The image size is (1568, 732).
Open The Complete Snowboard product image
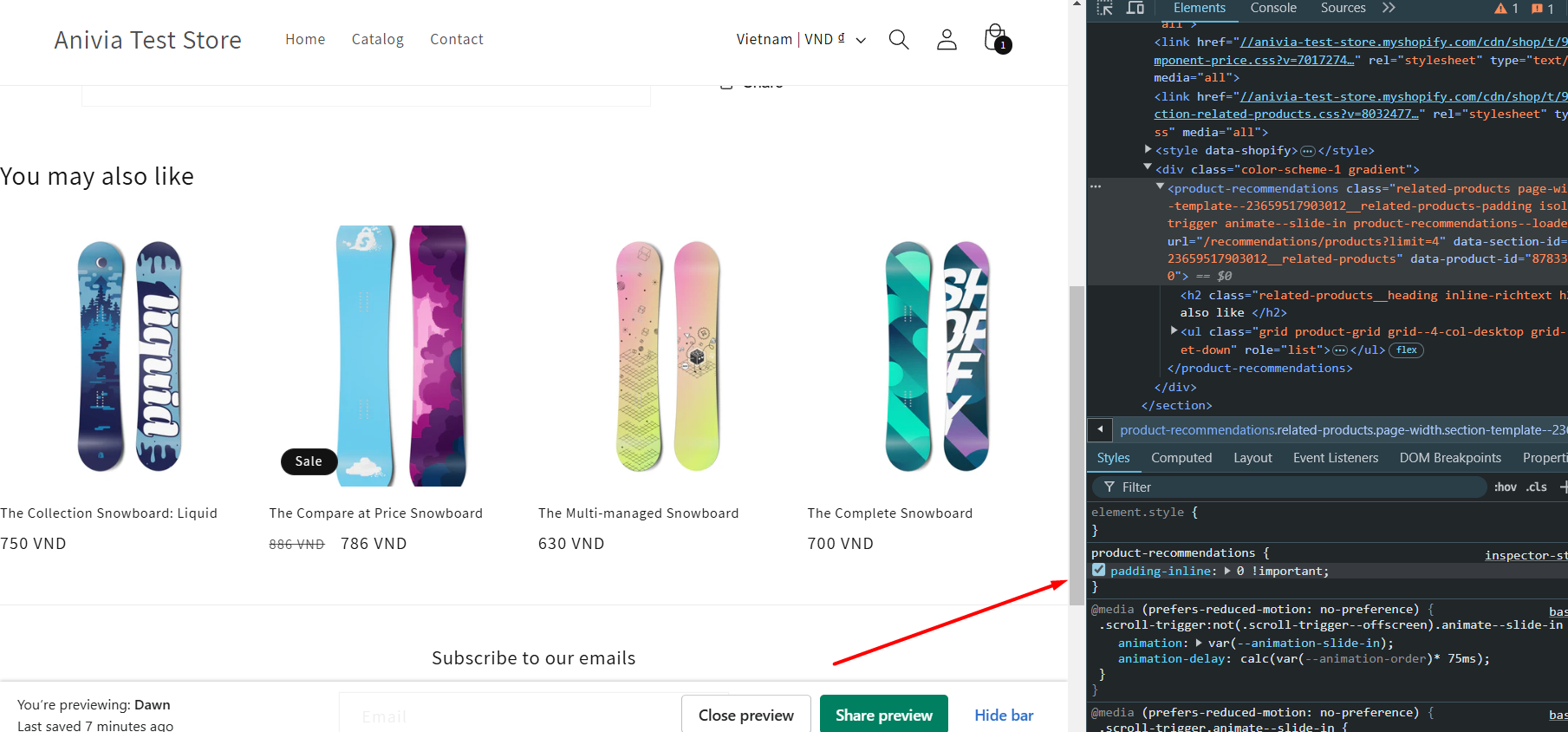[x=937, y=356]
